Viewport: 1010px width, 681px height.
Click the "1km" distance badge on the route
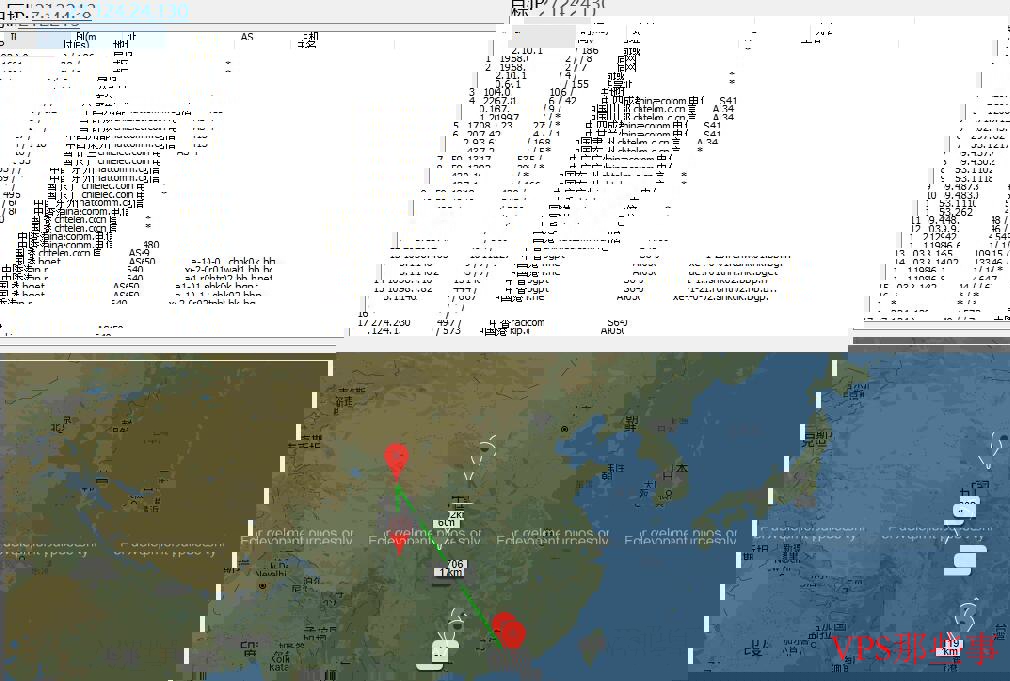[447, 573]
